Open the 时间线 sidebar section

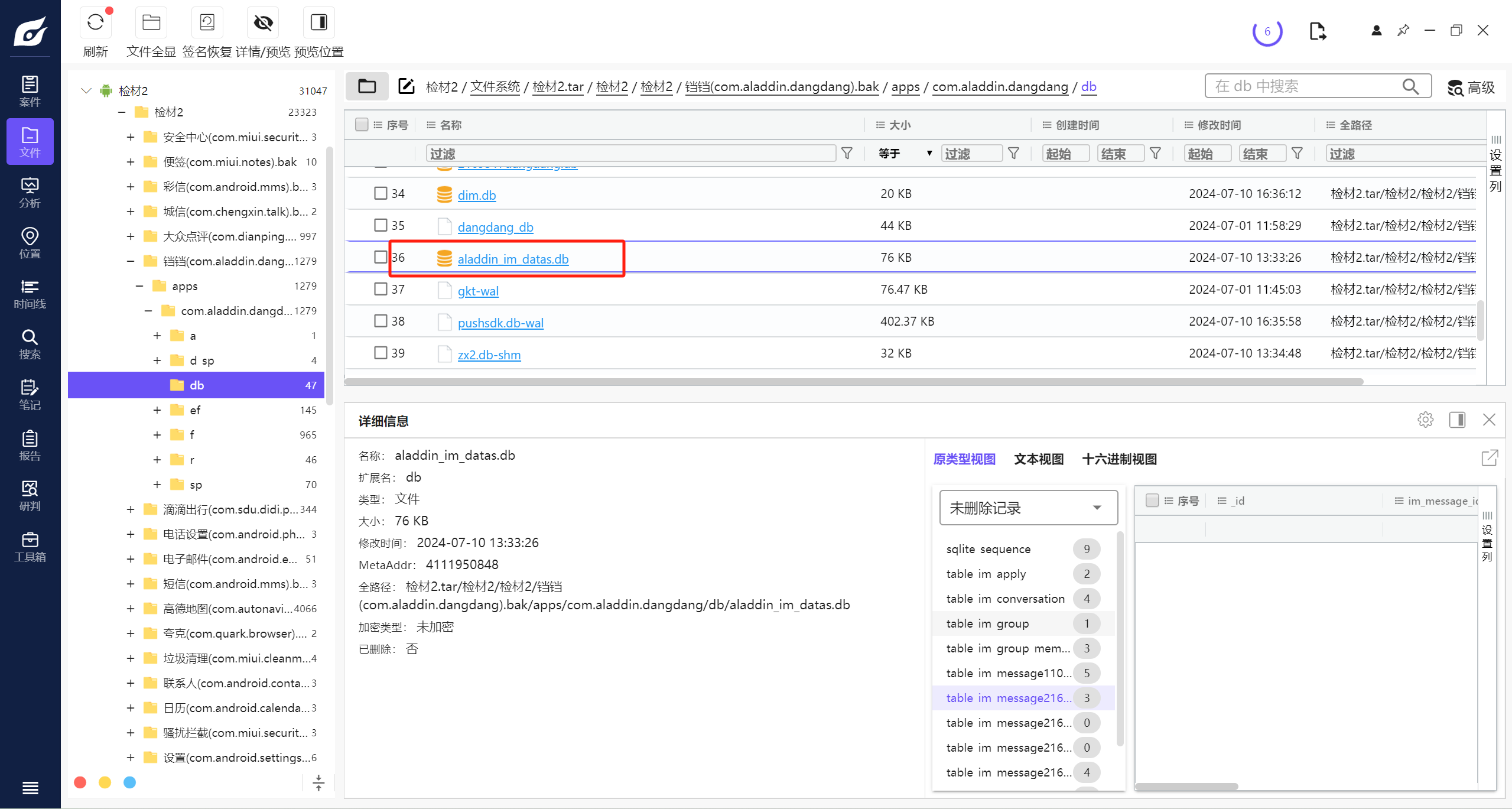coord(30,294)
